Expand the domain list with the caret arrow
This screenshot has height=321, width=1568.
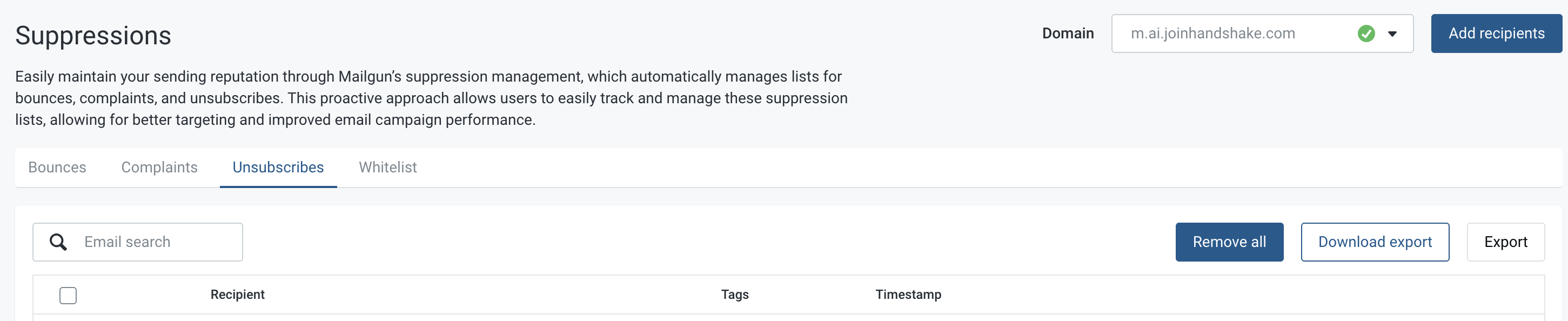click(1392, 34)
